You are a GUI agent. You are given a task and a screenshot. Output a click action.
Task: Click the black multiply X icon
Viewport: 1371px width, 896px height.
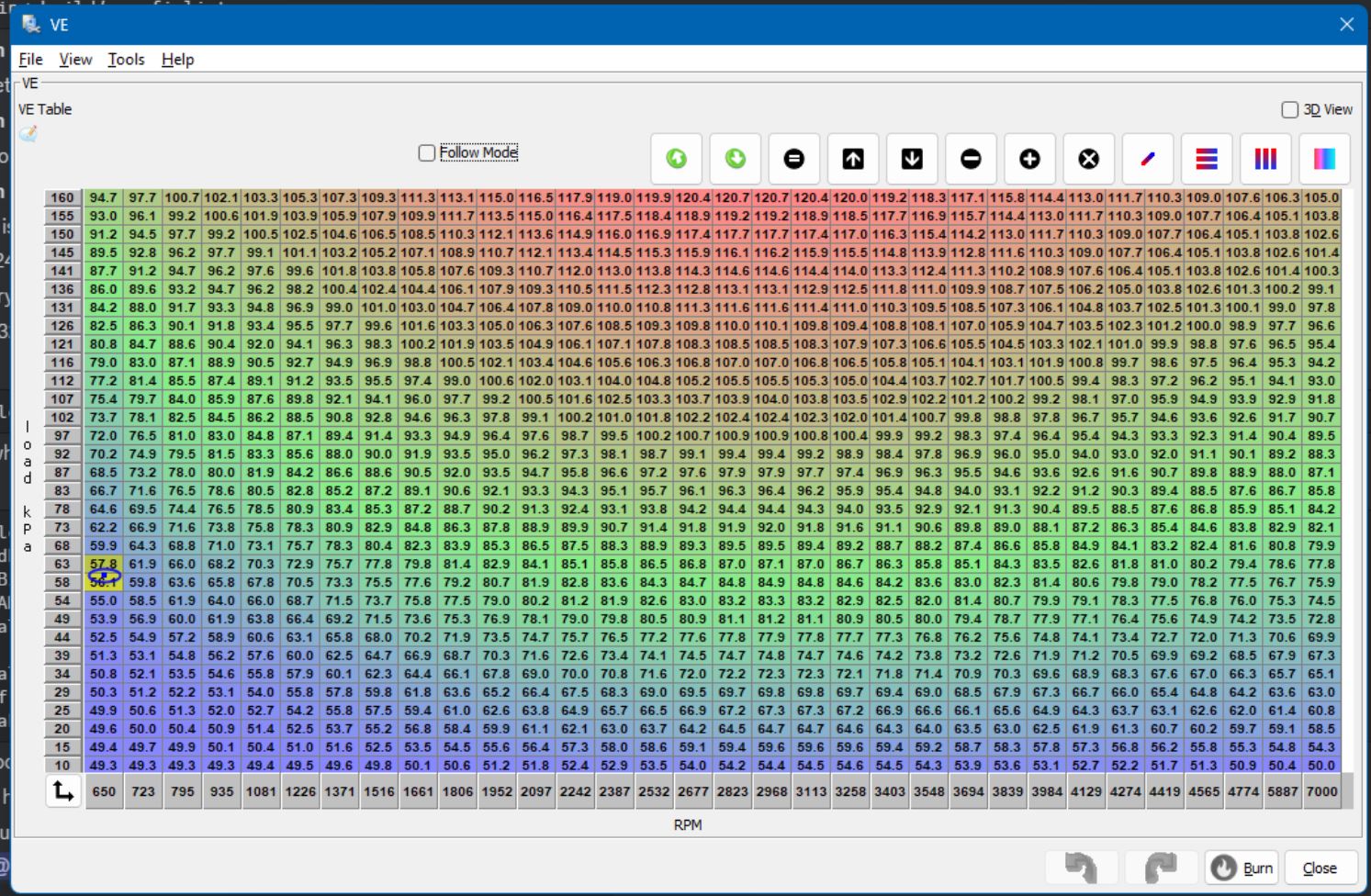point(1088,159)
